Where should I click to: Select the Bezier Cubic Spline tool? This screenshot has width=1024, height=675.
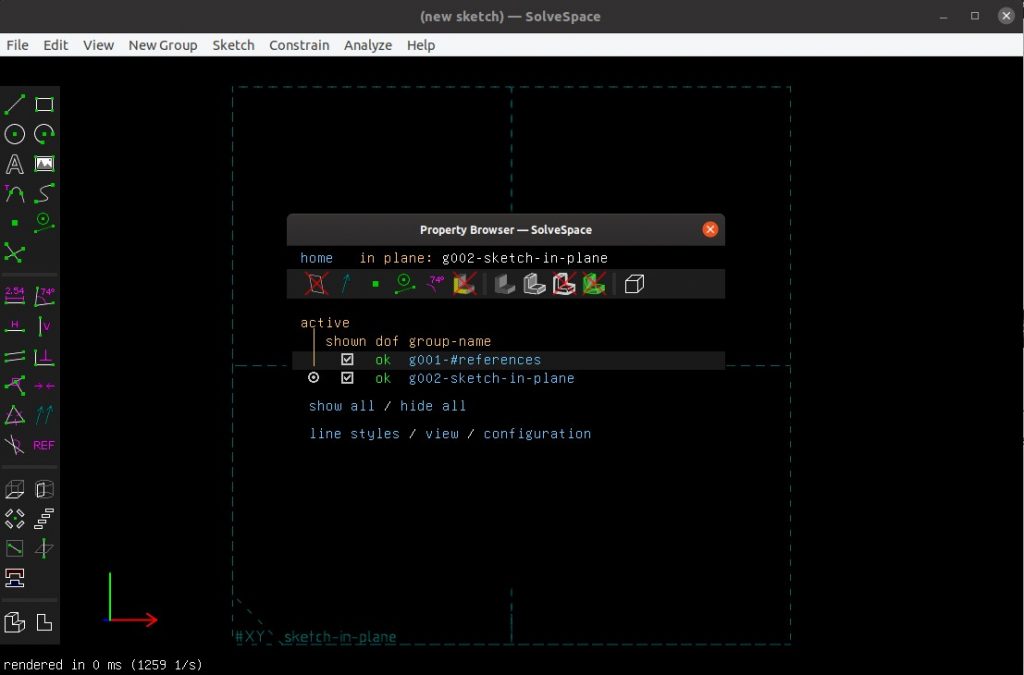coord(43,193)
